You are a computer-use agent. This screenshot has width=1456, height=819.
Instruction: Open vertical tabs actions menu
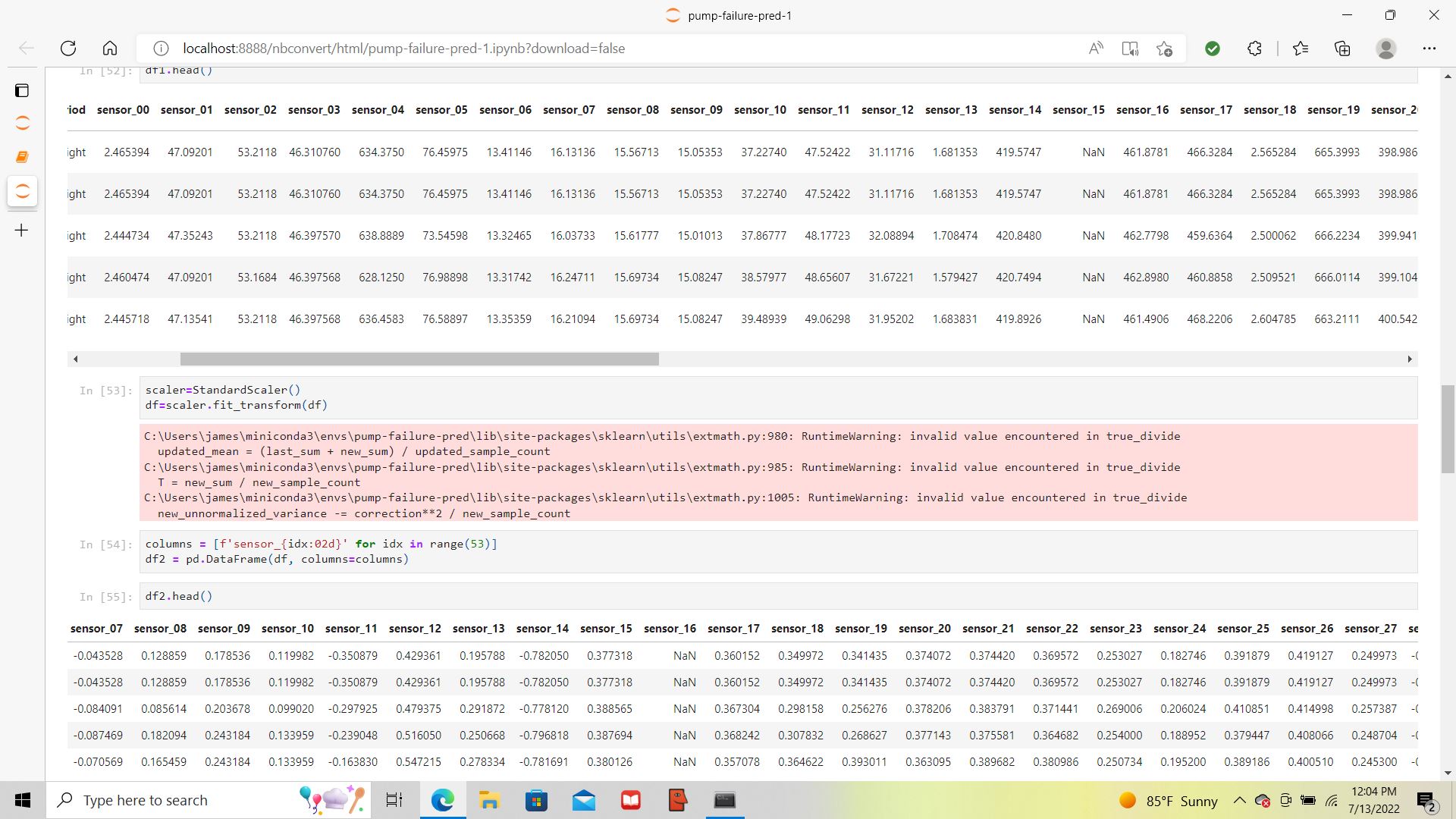pos(22,91)
